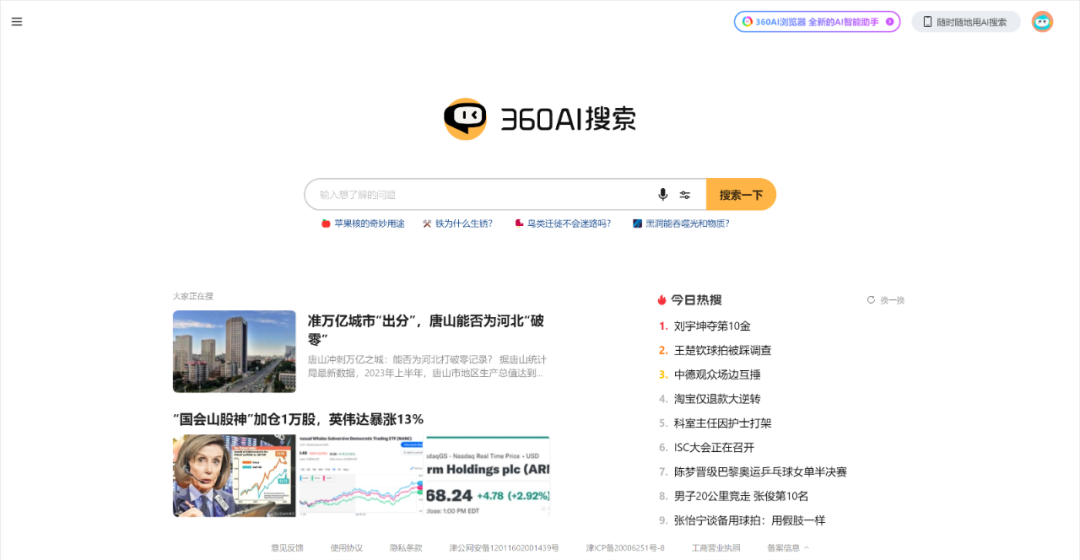Open hot search ISC大会正在召开

(x=714, y=448)
